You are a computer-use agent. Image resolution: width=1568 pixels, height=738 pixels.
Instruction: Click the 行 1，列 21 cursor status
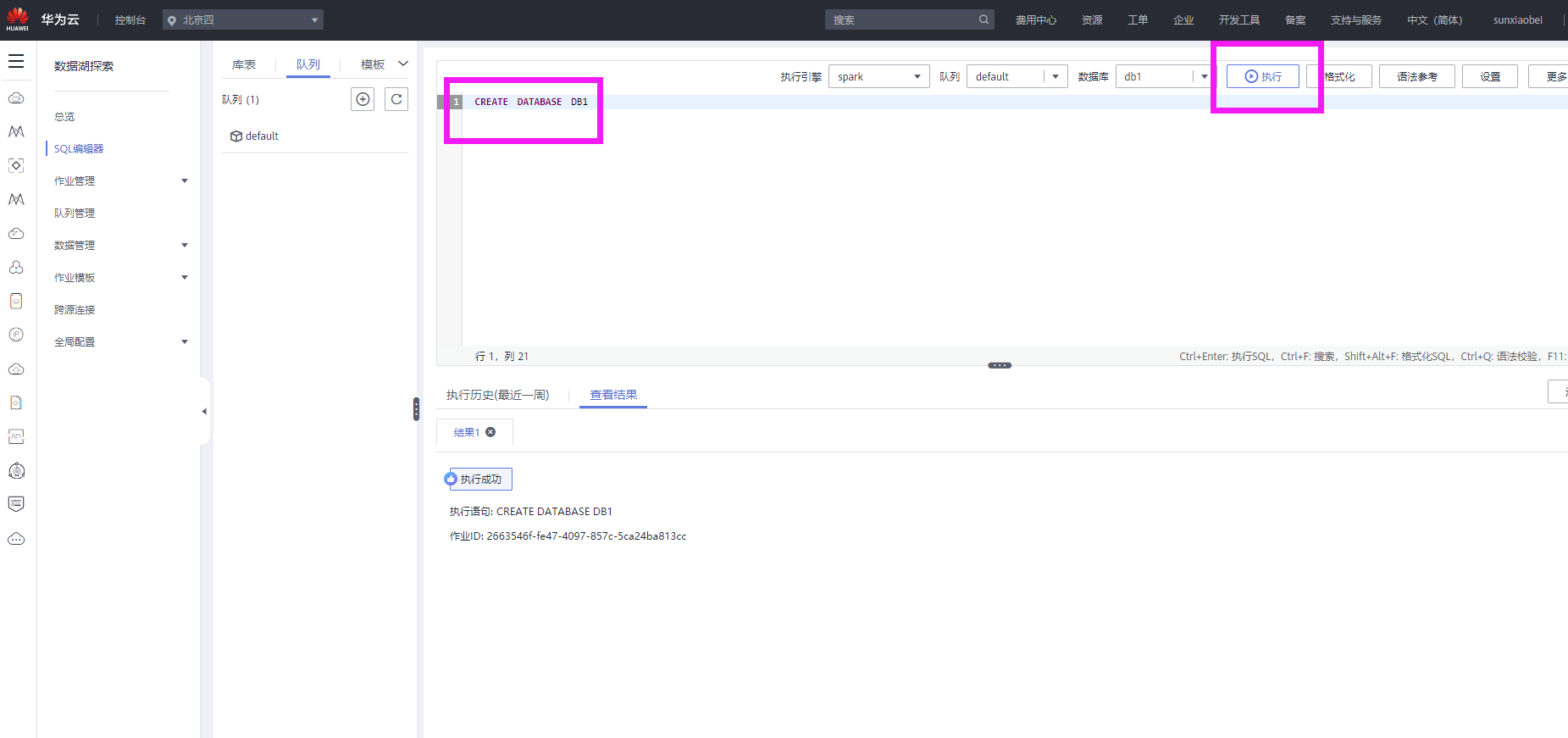[502, 356]
